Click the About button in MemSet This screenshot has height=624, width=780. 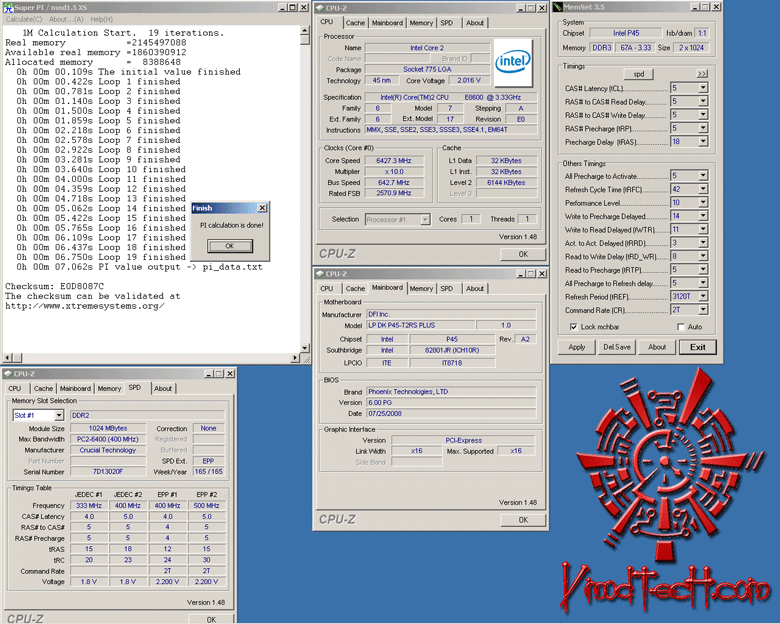pos(657,347)
